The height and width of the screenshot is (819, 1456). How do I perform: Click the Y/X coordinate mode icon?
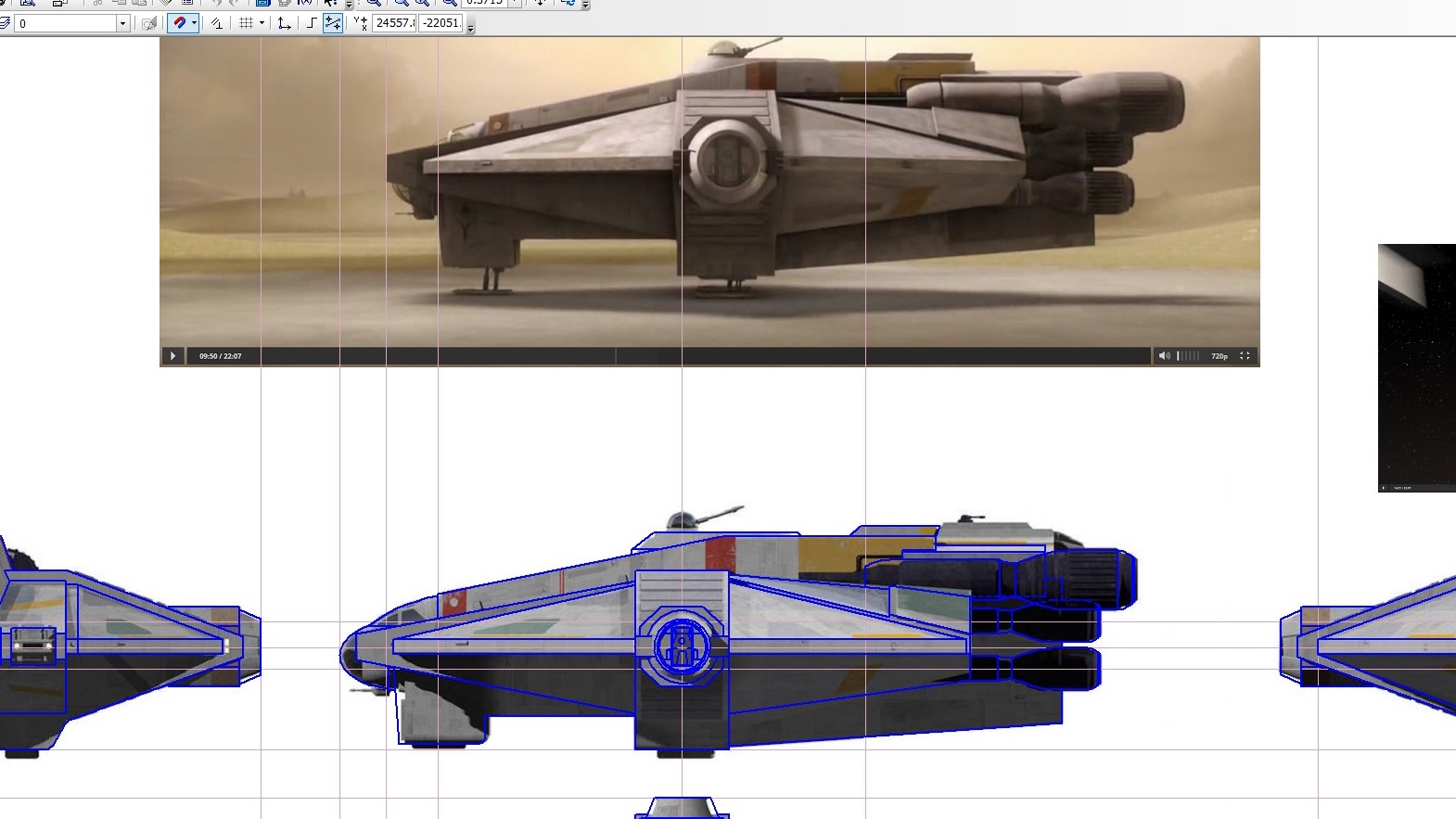pos(360,23)
